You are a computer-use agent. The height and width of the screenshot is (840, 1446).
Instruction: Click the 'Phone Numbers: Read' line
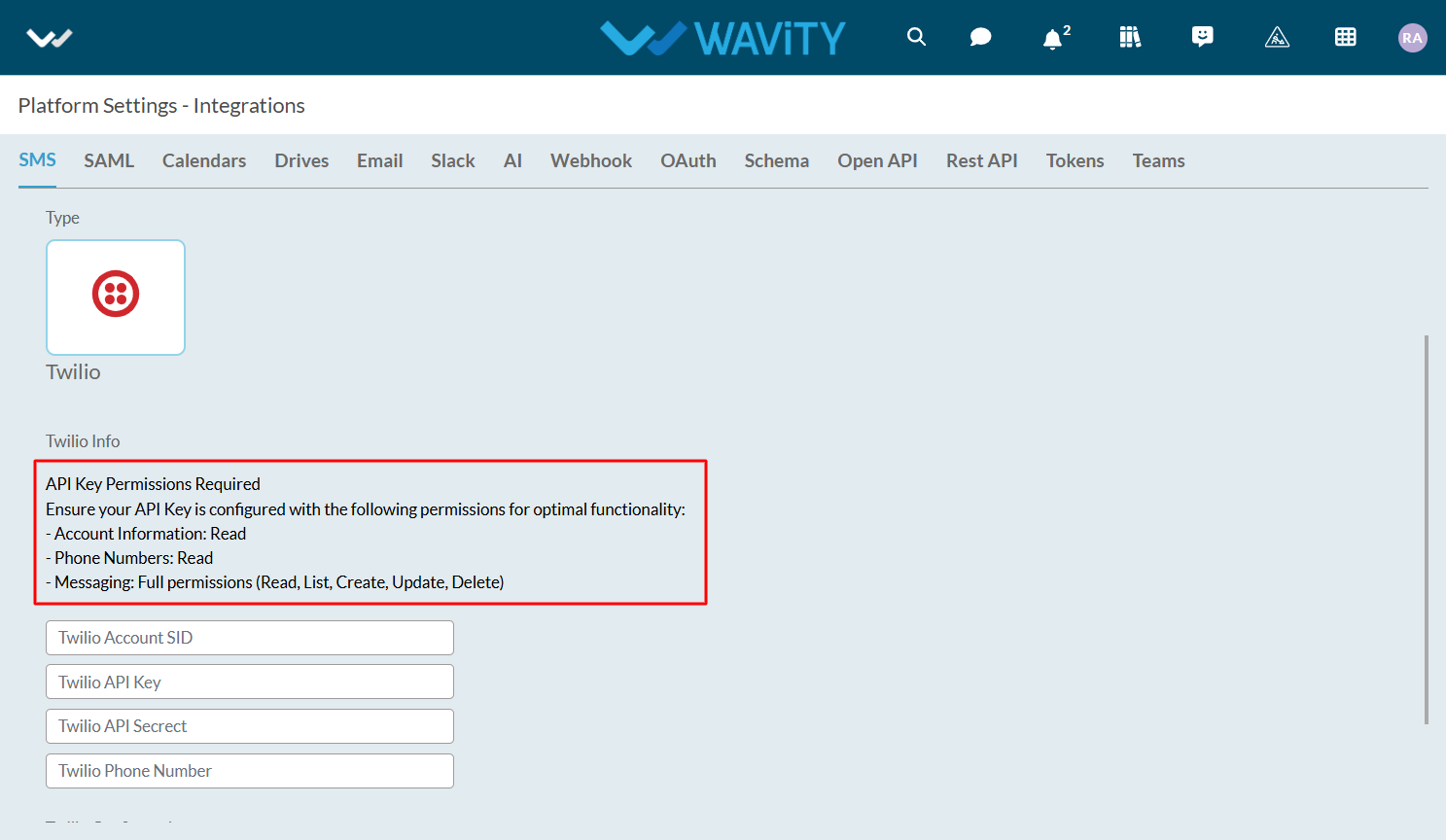[129, 558]
